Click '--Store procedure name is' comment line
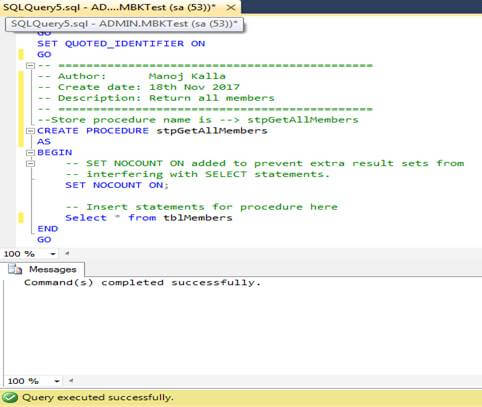Image resolution: width=482 pixels, height=407 pixels. tap(198, 120)
